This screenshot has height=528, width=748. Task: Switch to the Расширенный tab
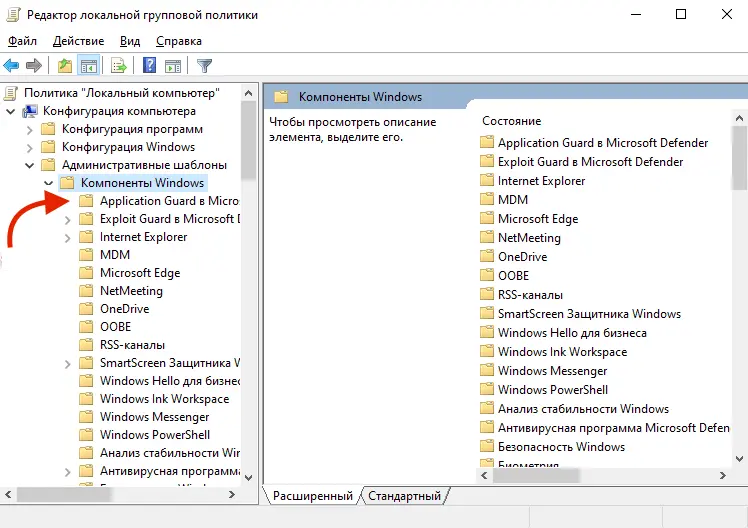coord(313,496)
